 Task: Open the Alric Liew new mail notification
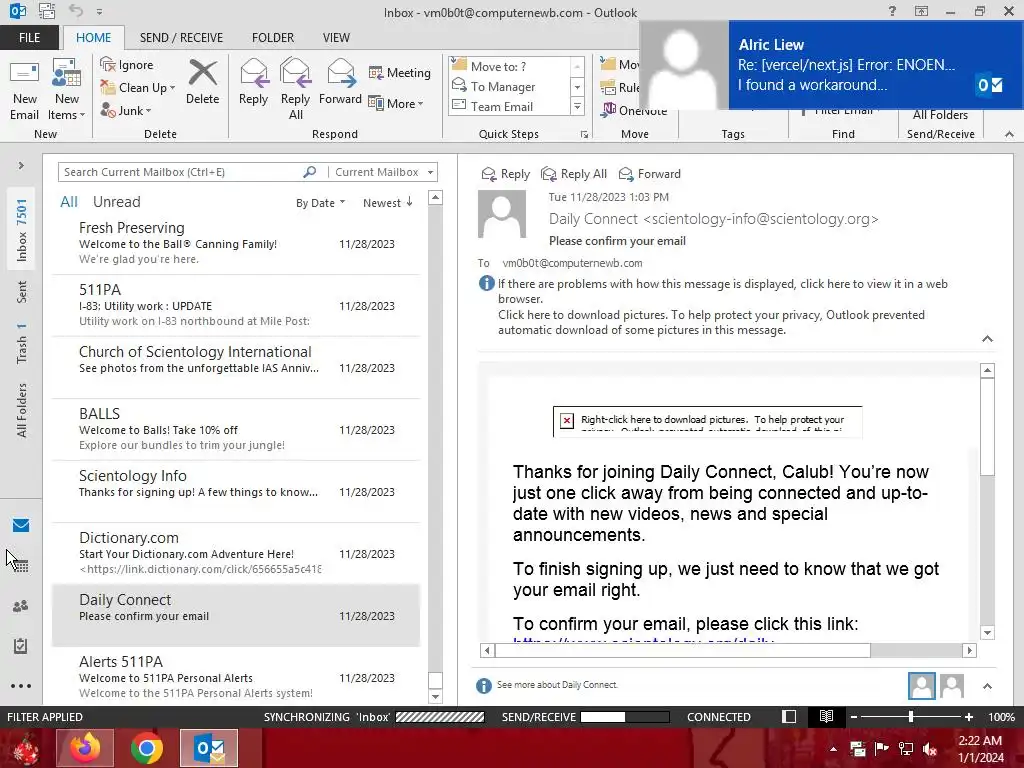[831, 65]
